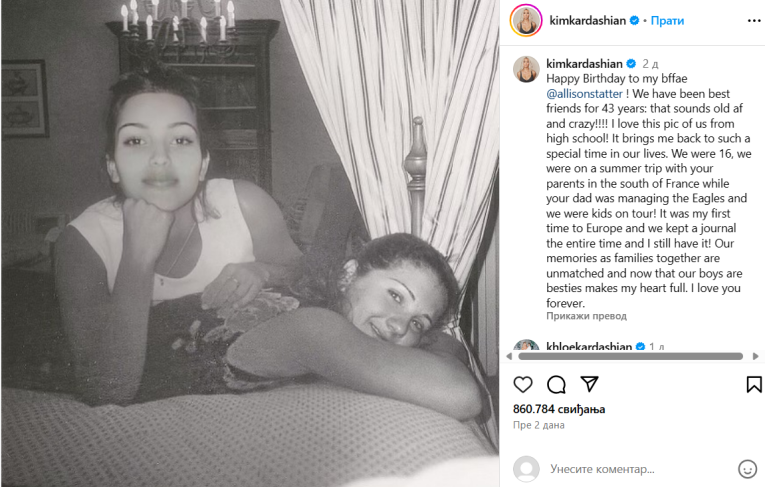The width and height of the screenshot is (765, 487).
Task: Like the post with the heart icon
Action: click(x=523, y=385)
